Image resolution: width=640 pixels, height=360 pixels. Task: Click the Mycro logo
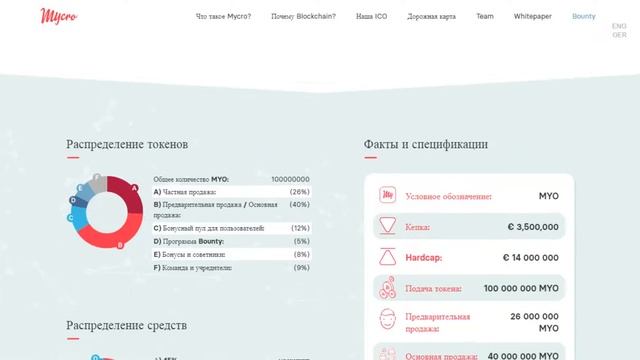click(58, 16)
